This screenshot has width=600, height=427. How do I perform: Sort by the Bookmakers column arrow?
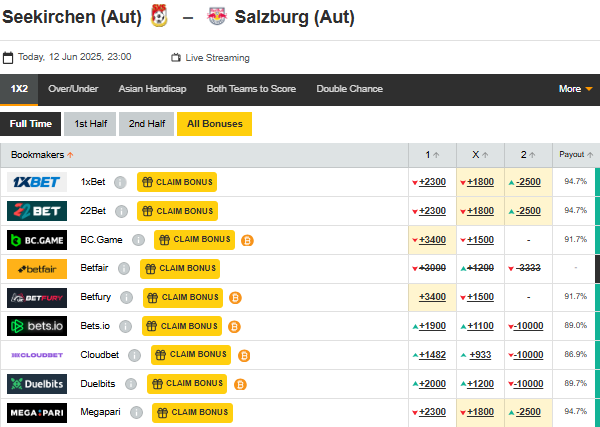click(70, 156)
